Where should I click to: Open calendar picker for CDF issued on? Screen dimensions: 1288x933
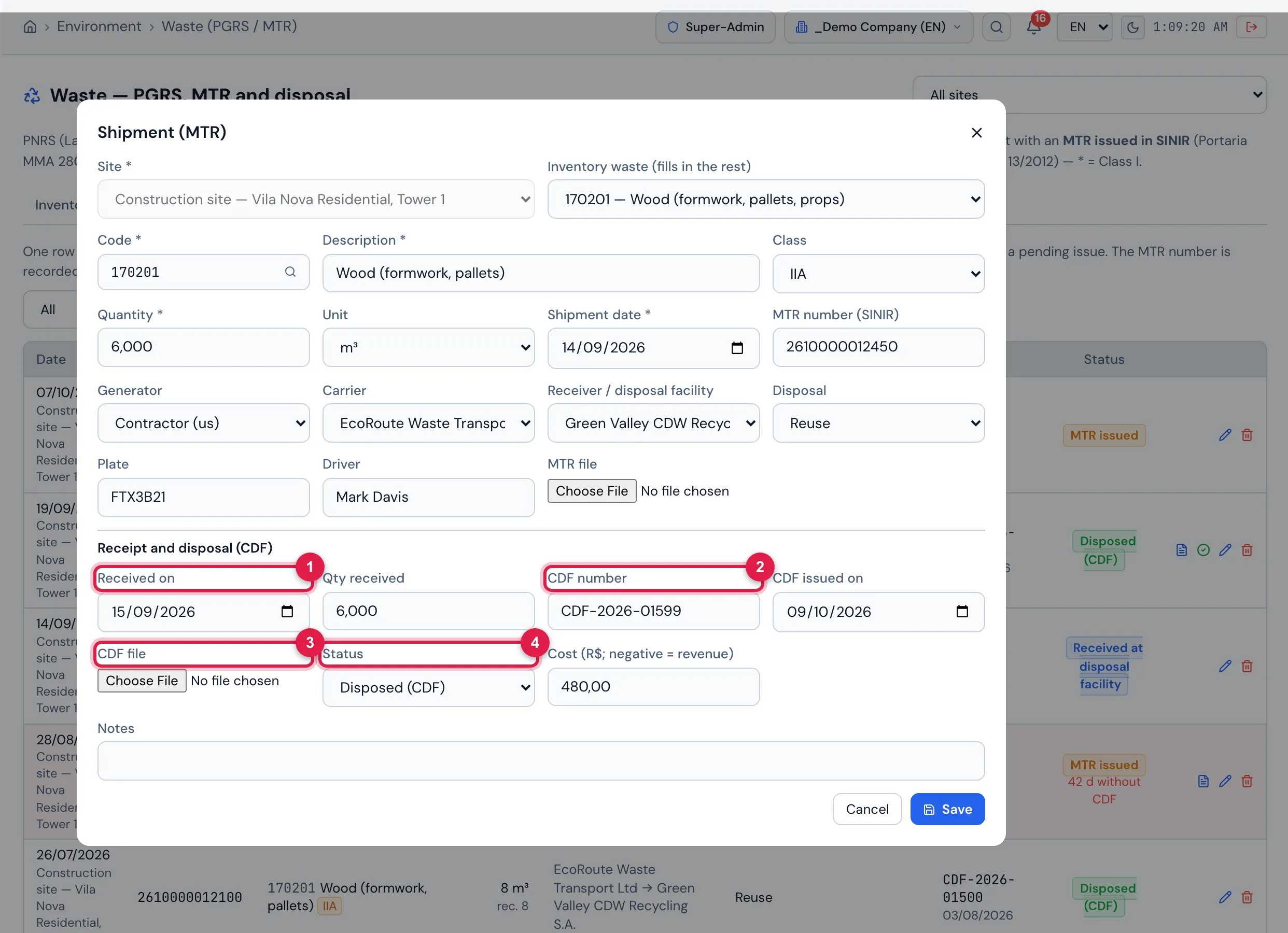[x=962, y=612]
